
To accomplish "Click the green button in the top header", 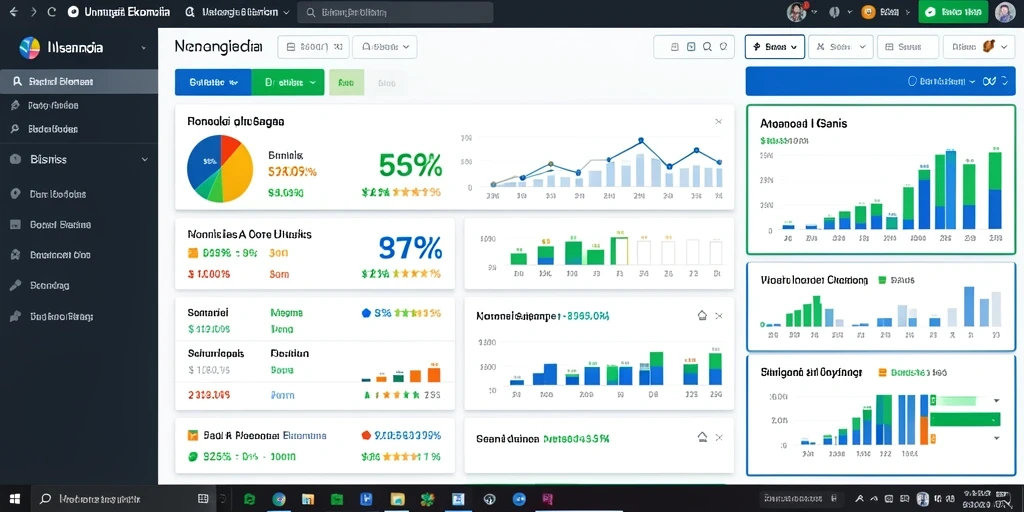I will [x=953, y=12].
